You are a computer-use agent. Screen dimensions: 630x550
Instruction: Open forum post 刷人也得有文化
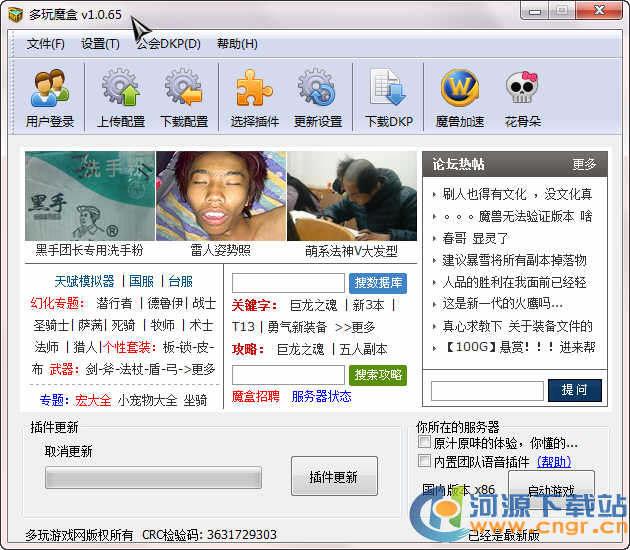pyautogui.click(x=517, y=194)
